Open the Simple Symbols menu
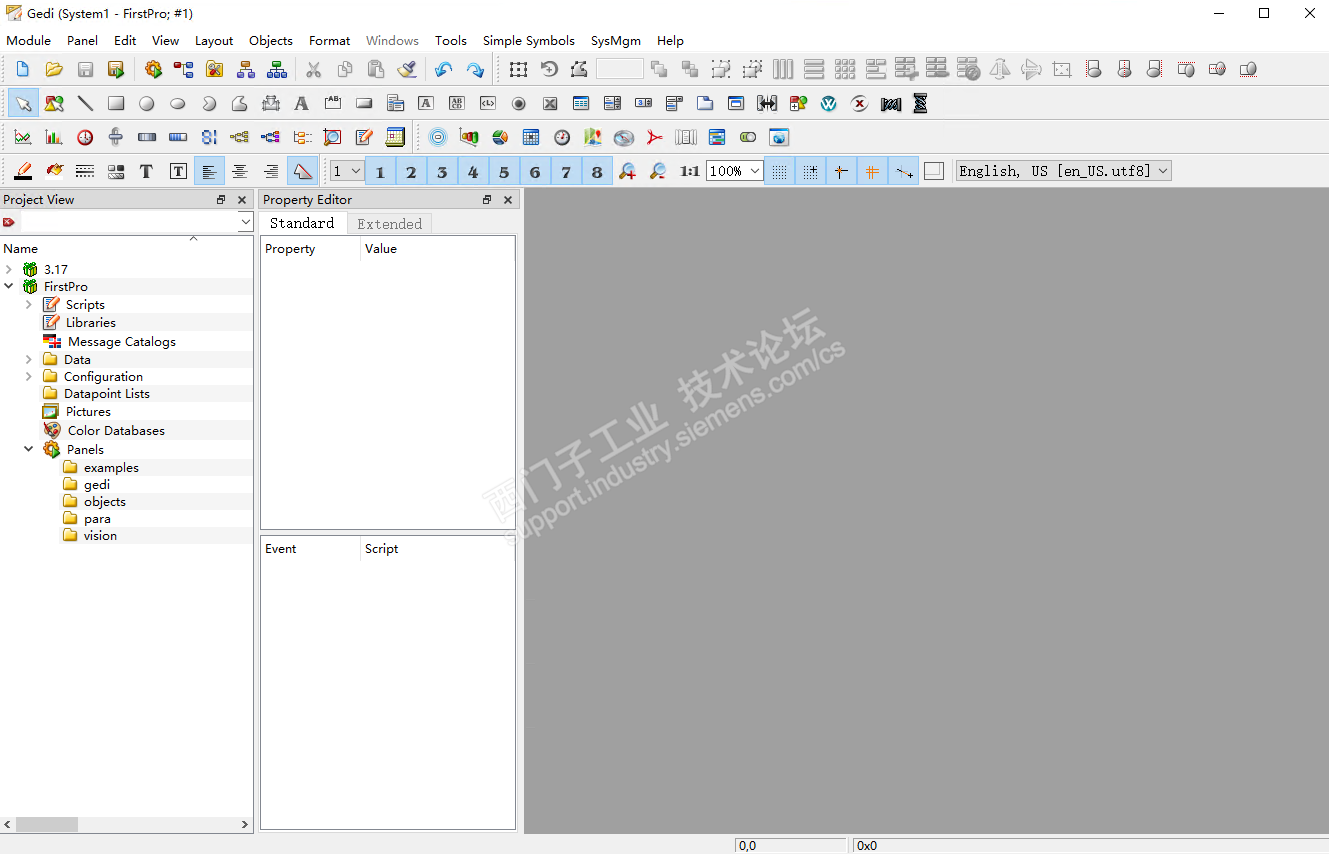Screen dimensions: 1329x854 click(529, 41)
